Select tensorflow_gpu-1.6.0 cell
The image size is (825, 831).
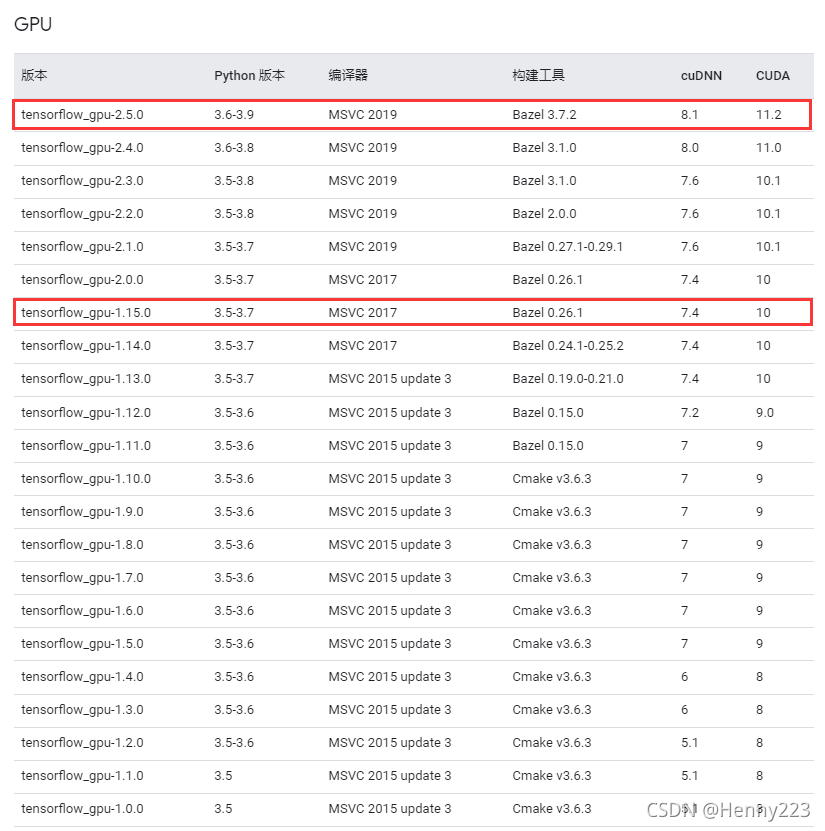tap(82, 611)
